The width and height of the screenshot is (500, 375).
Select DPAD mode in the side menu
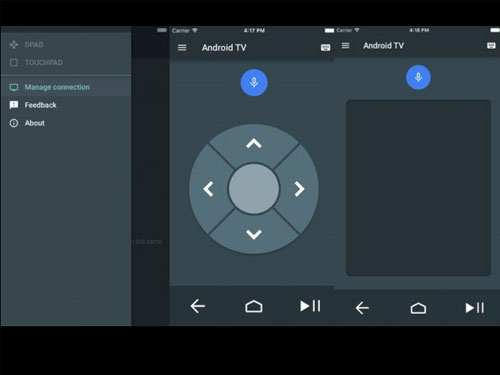[x=66, y=45]
